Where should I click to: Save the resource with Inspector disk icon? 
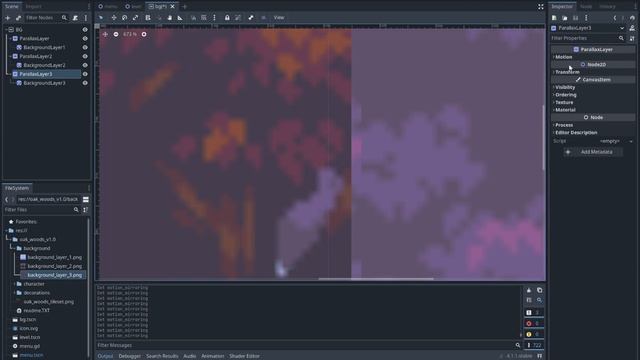[x=575, y=18]
